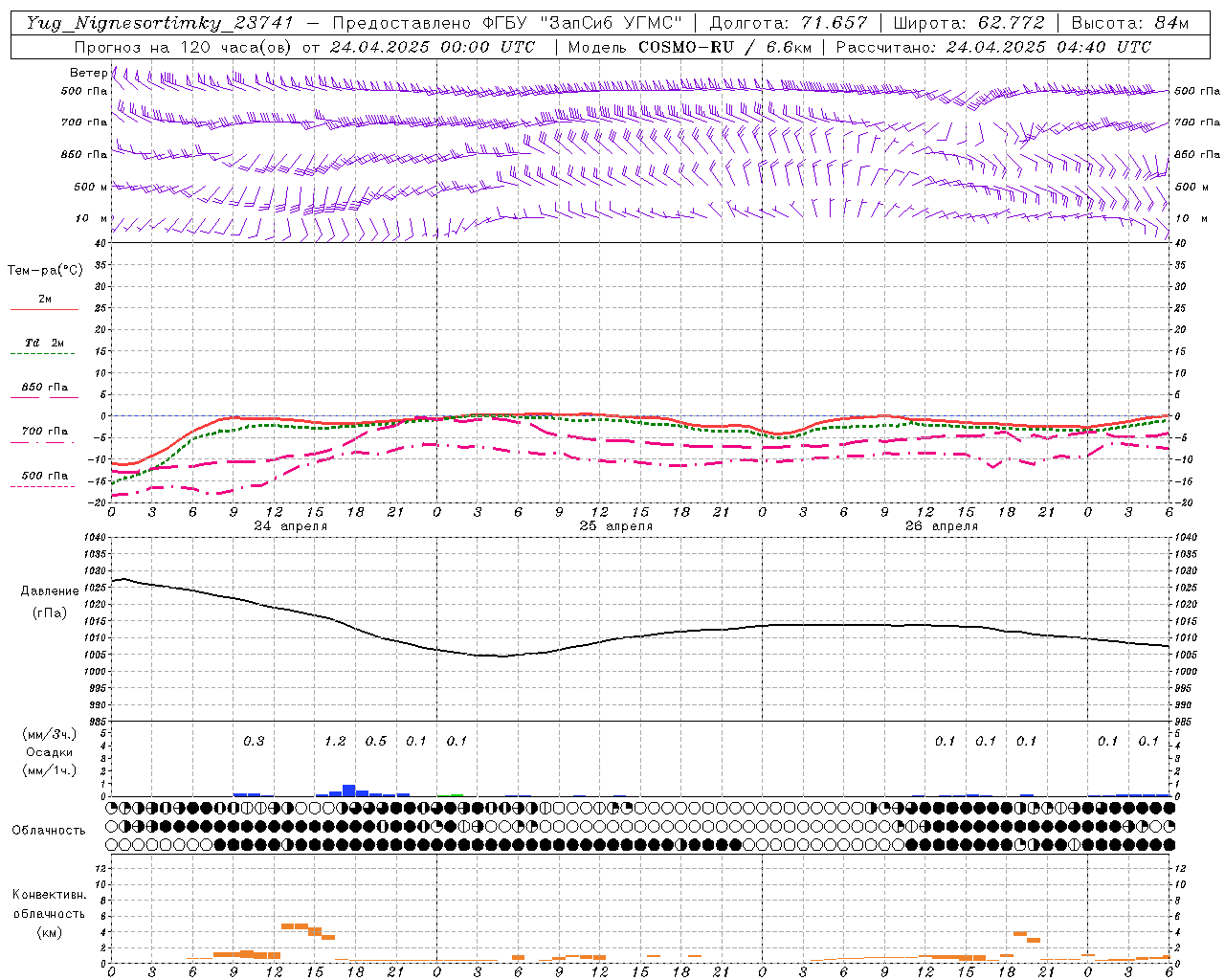The height and width of the screenshot is (980, 1225).
Task: Click the '700 гПа' temperature legend entry
Action: coord(44,432)
